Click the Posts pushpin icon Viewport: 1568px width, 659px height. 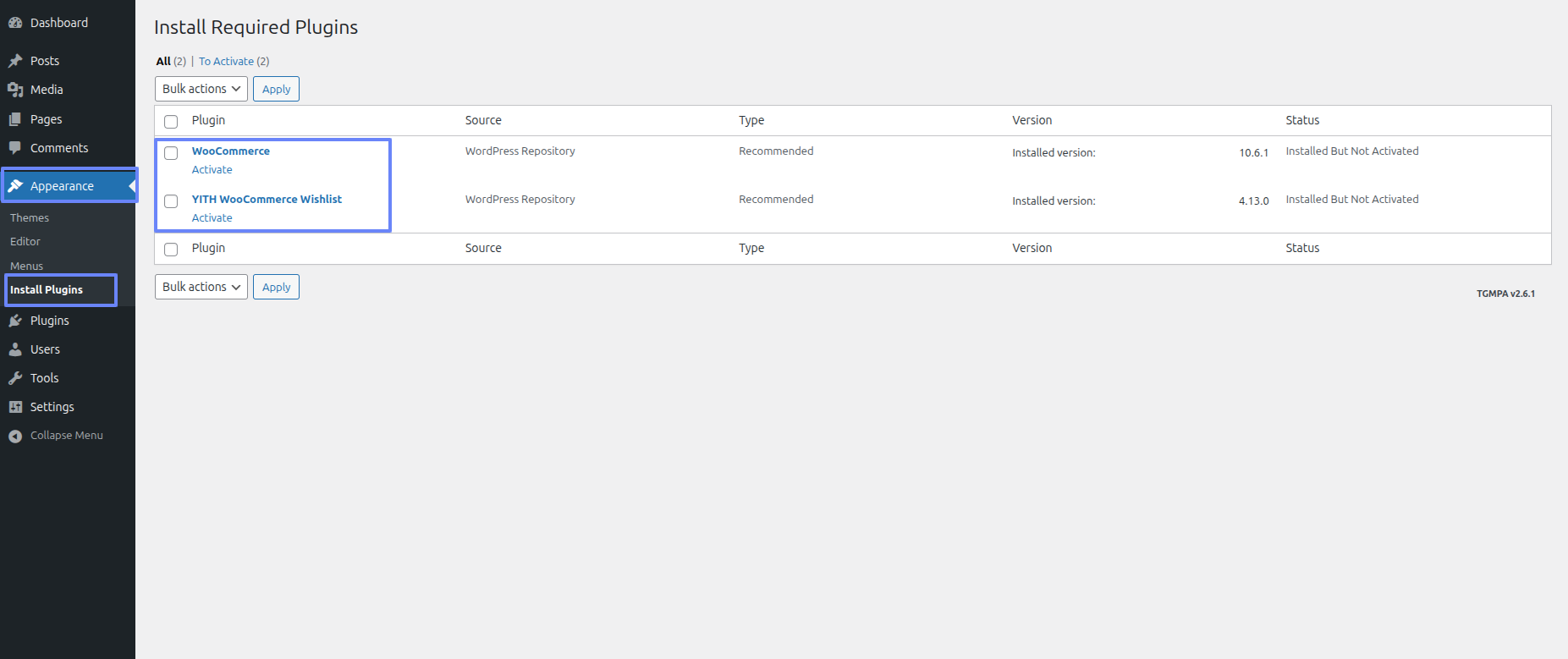15,61
